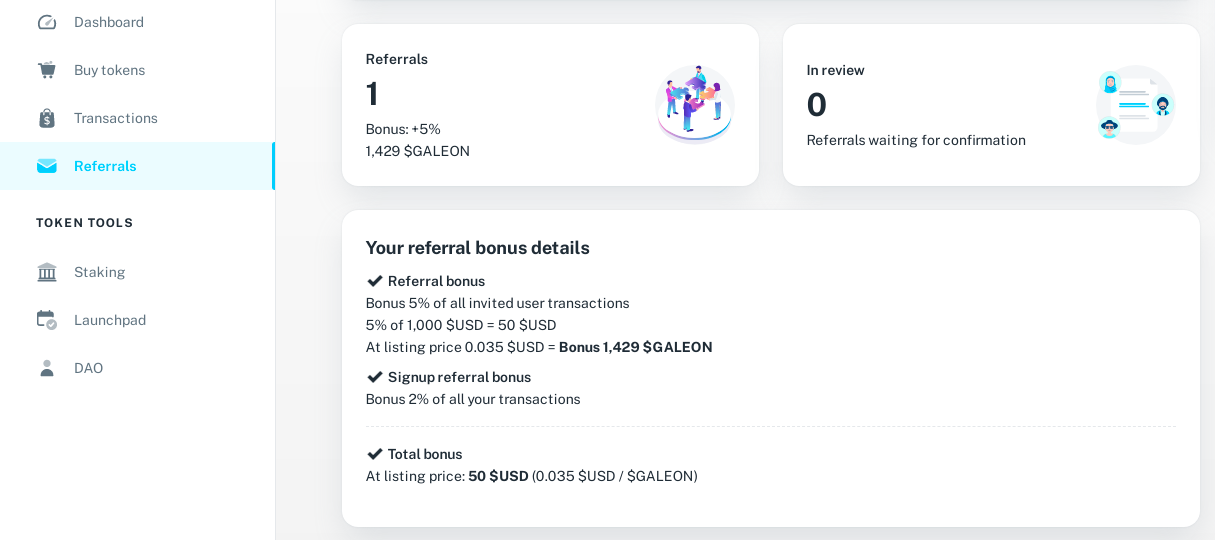Screen dimensions: 1215x540
Task: Go to Buy tokens page
Action: pyautogui.click(x=110, y=70)
